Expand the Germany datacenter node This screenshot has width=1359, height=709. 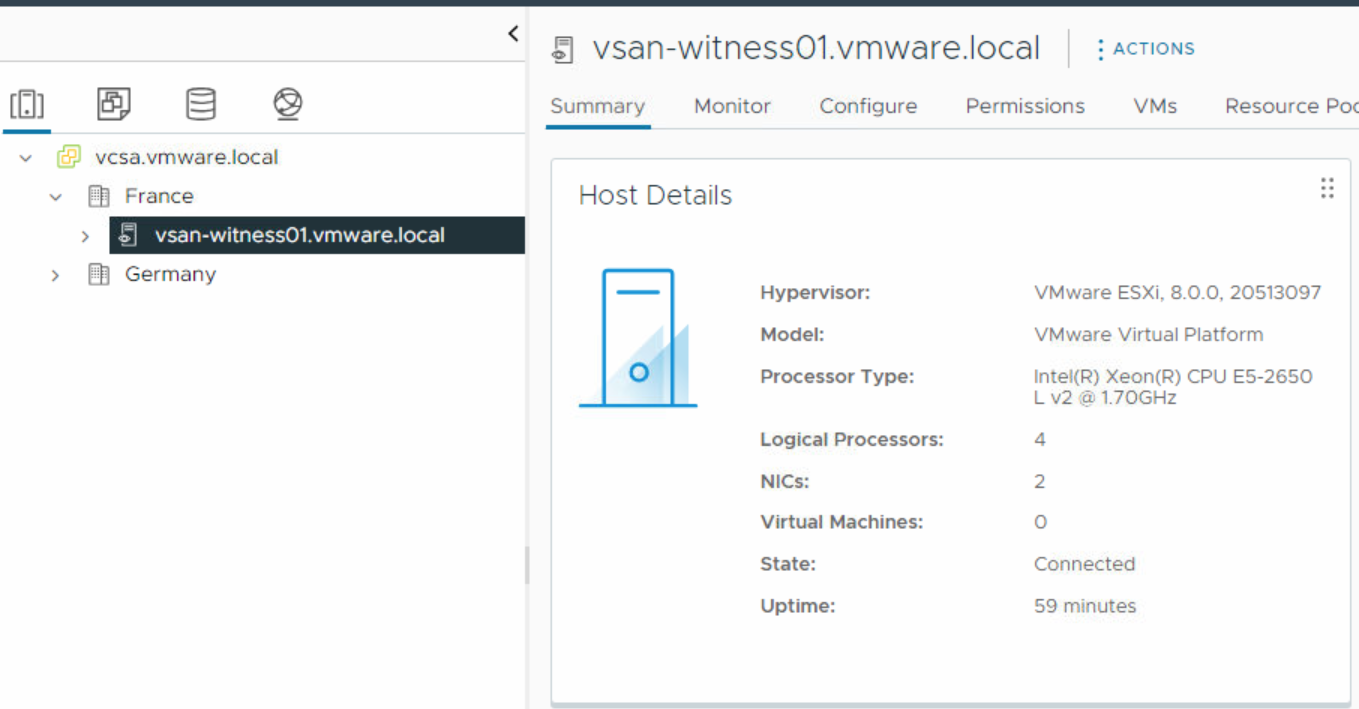click(x=56, y=274)
